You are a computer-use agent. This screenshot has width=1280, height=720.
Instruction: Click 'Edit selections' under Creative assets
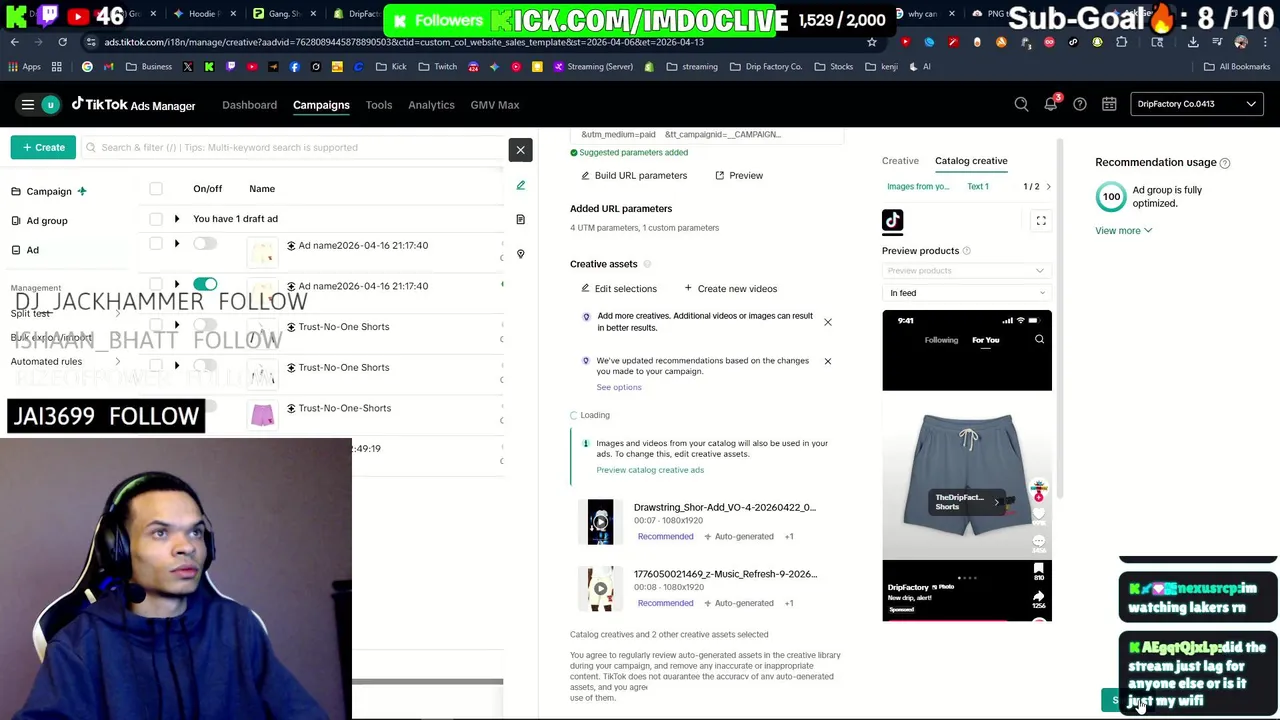[x=619, y=289]
